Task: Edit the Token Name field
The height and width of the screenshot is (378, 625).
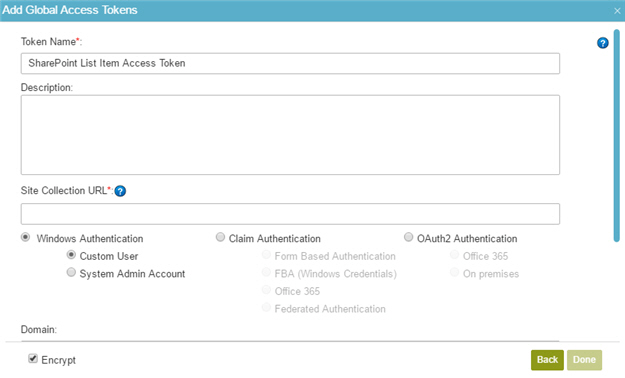Action: click(x=290, y=63)
